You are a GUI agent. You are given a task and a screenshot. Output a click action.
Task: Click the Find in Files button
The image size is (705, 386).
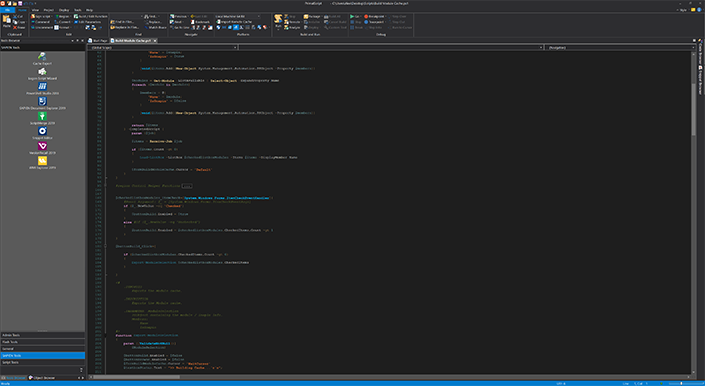(126, 22)
